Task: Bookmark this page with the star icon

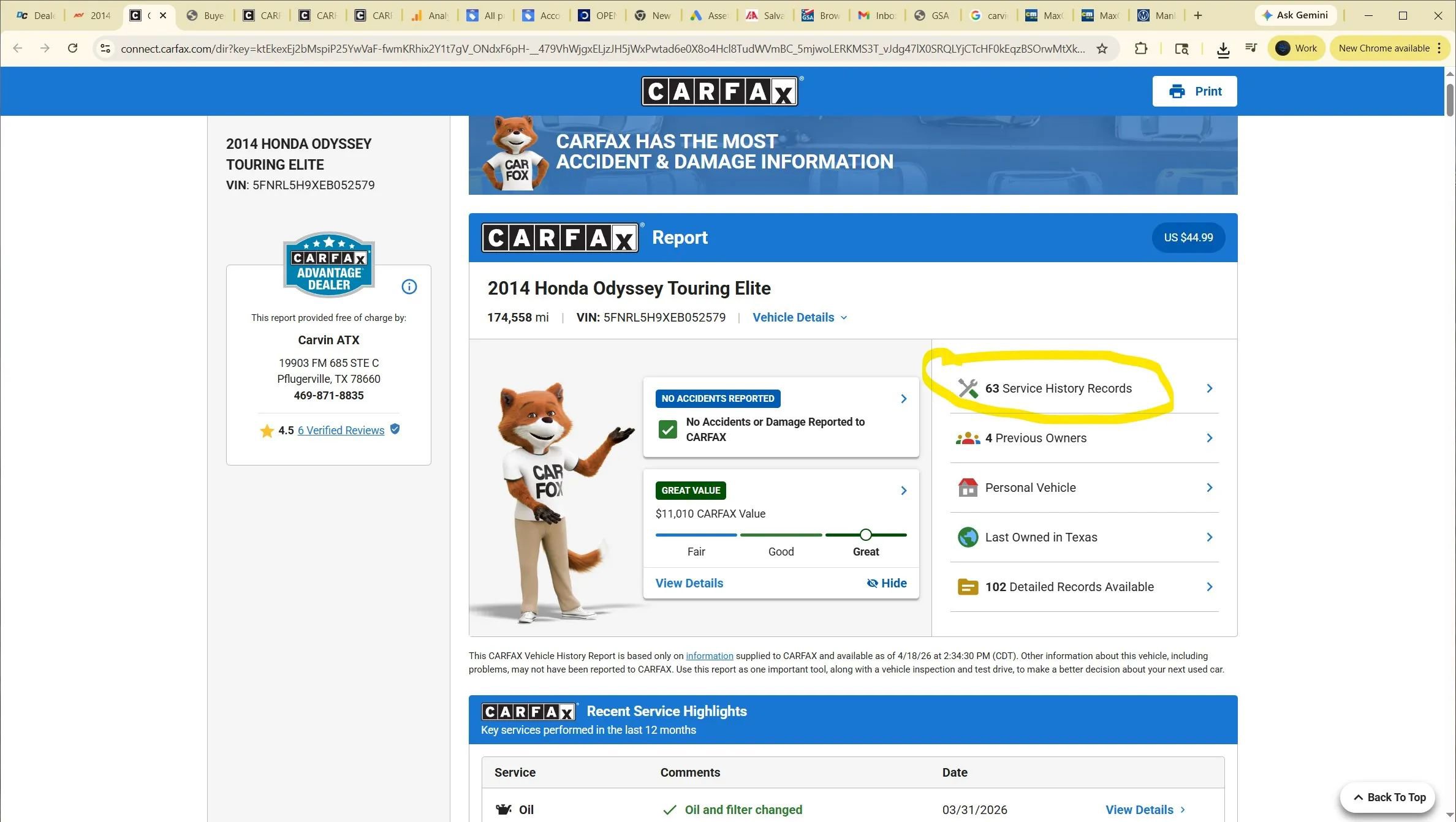Action: coord(1102,48)
